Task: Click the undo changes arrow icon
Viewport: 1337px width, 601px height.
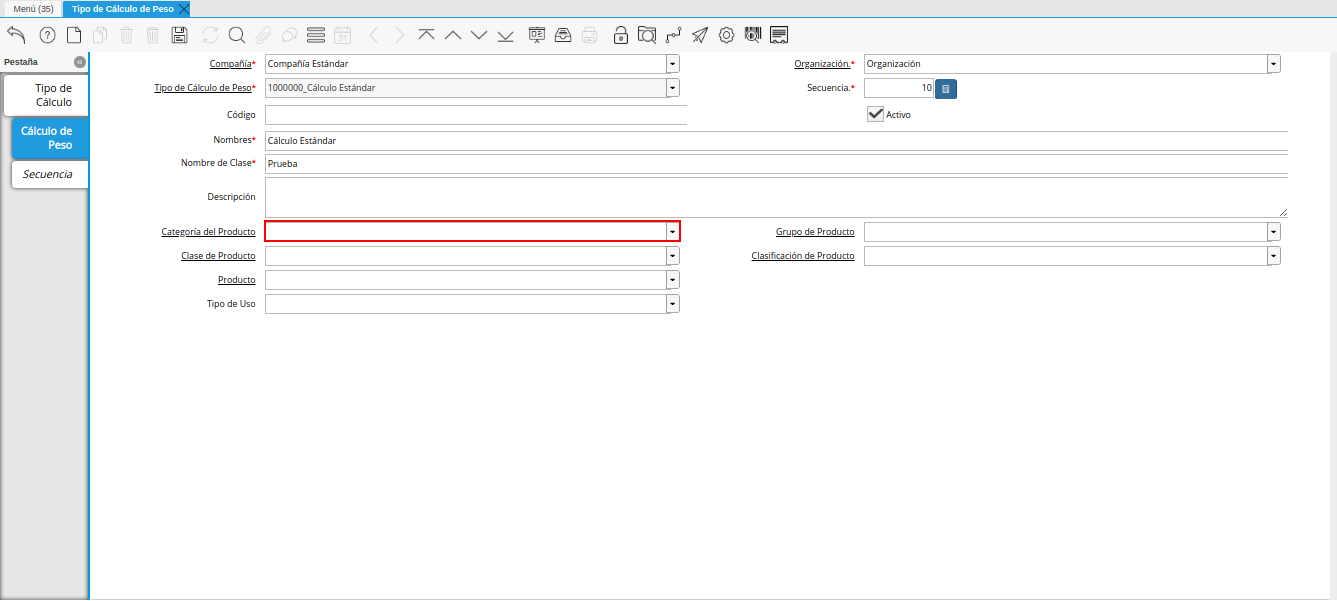Action: click(17, 35)
